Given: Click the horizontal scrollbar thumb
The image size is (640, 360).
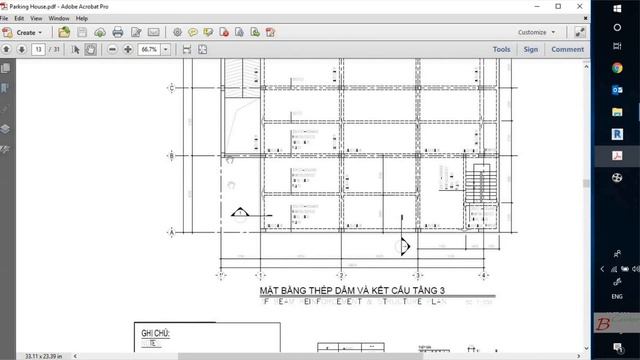Looking at the screenshot, I should (300, 356).
